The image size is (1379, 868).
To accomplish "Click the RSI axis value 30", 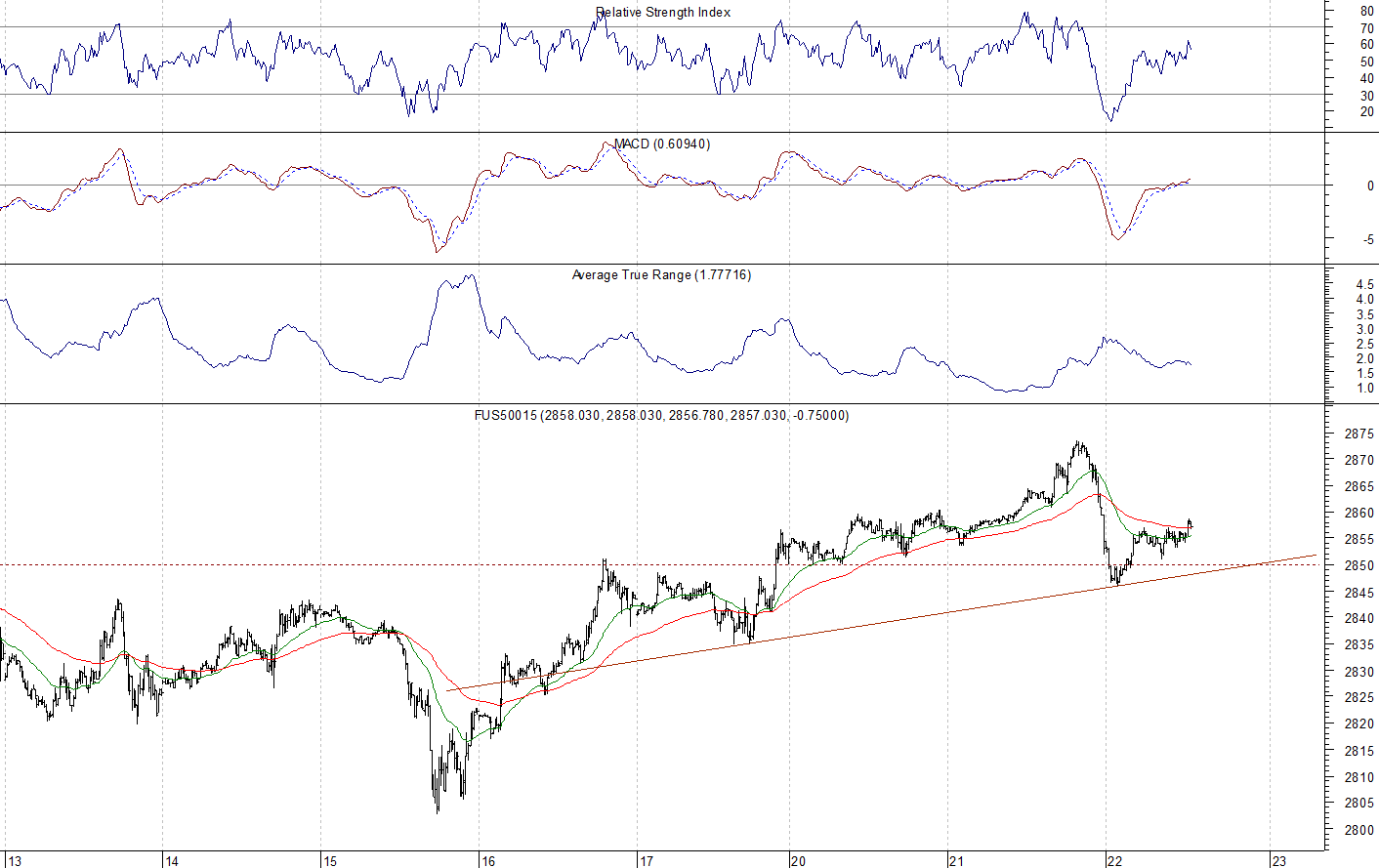I will 1367,96.
